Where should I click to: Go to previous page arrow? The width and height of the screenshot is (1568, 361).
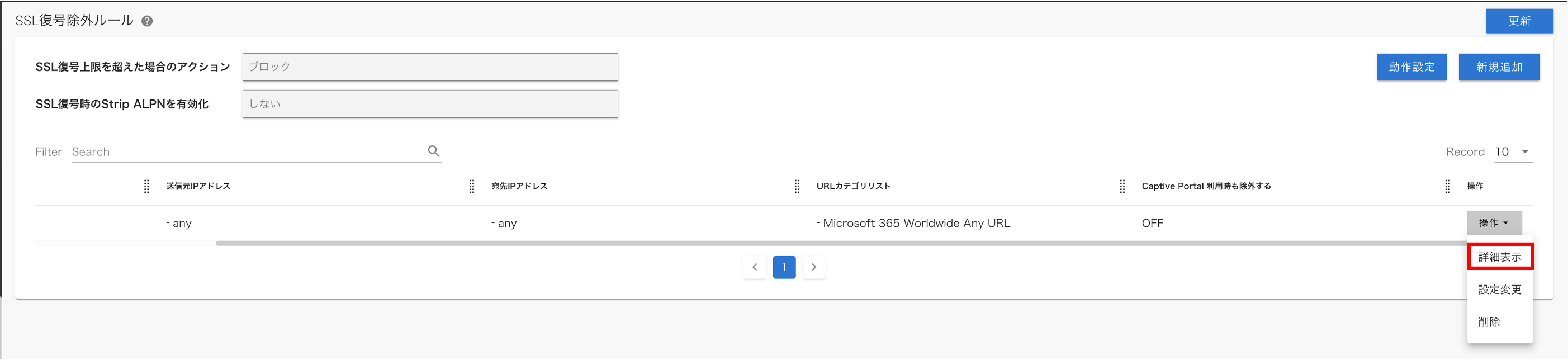click(754, 267)
